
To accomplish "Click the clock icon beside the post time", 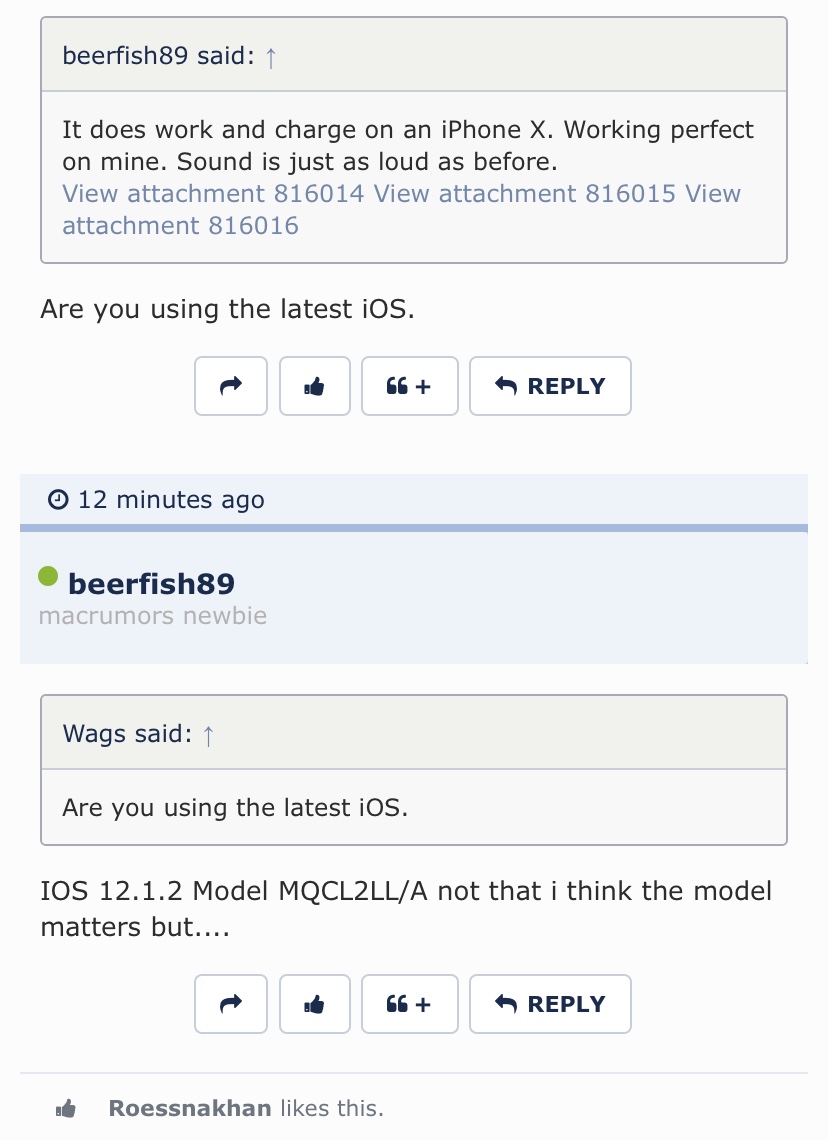I will (58, 499).
